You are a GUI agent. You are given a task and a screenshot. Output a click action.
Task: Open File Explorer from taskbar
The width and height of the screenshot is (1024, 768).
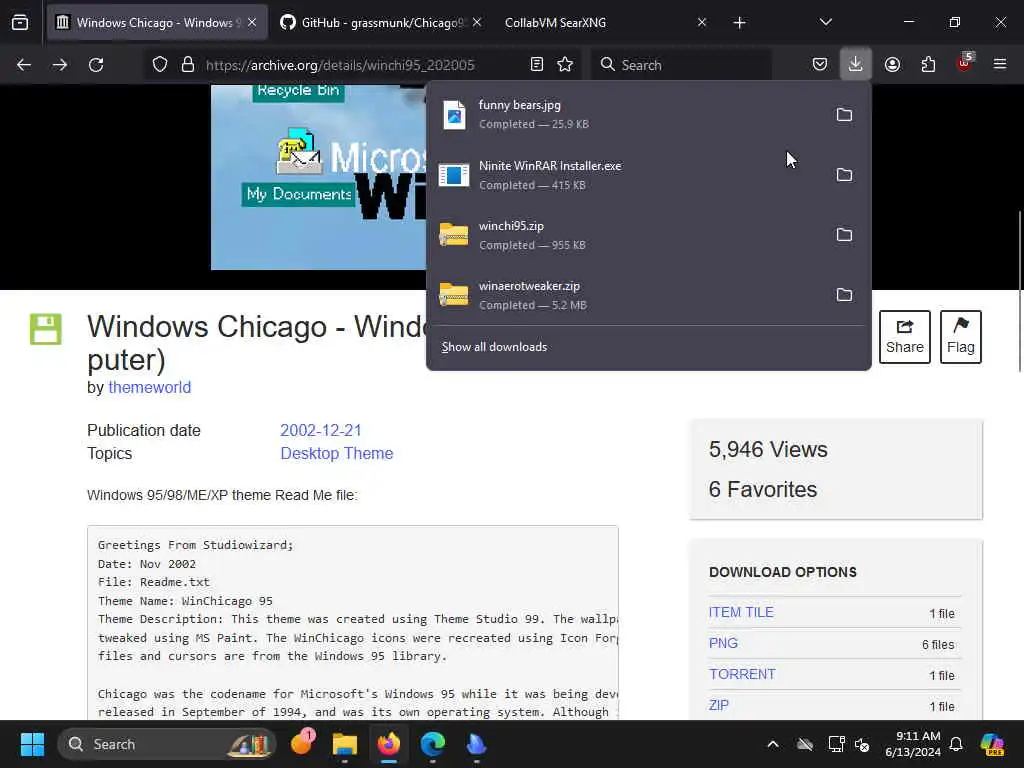345,744
